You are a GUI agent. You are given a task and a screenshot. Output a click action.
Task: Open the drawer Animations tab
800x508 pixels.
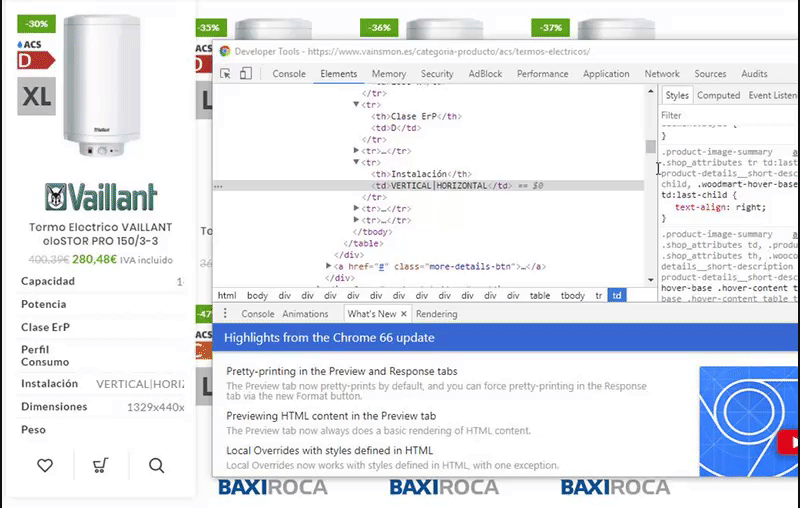(305, 314)
